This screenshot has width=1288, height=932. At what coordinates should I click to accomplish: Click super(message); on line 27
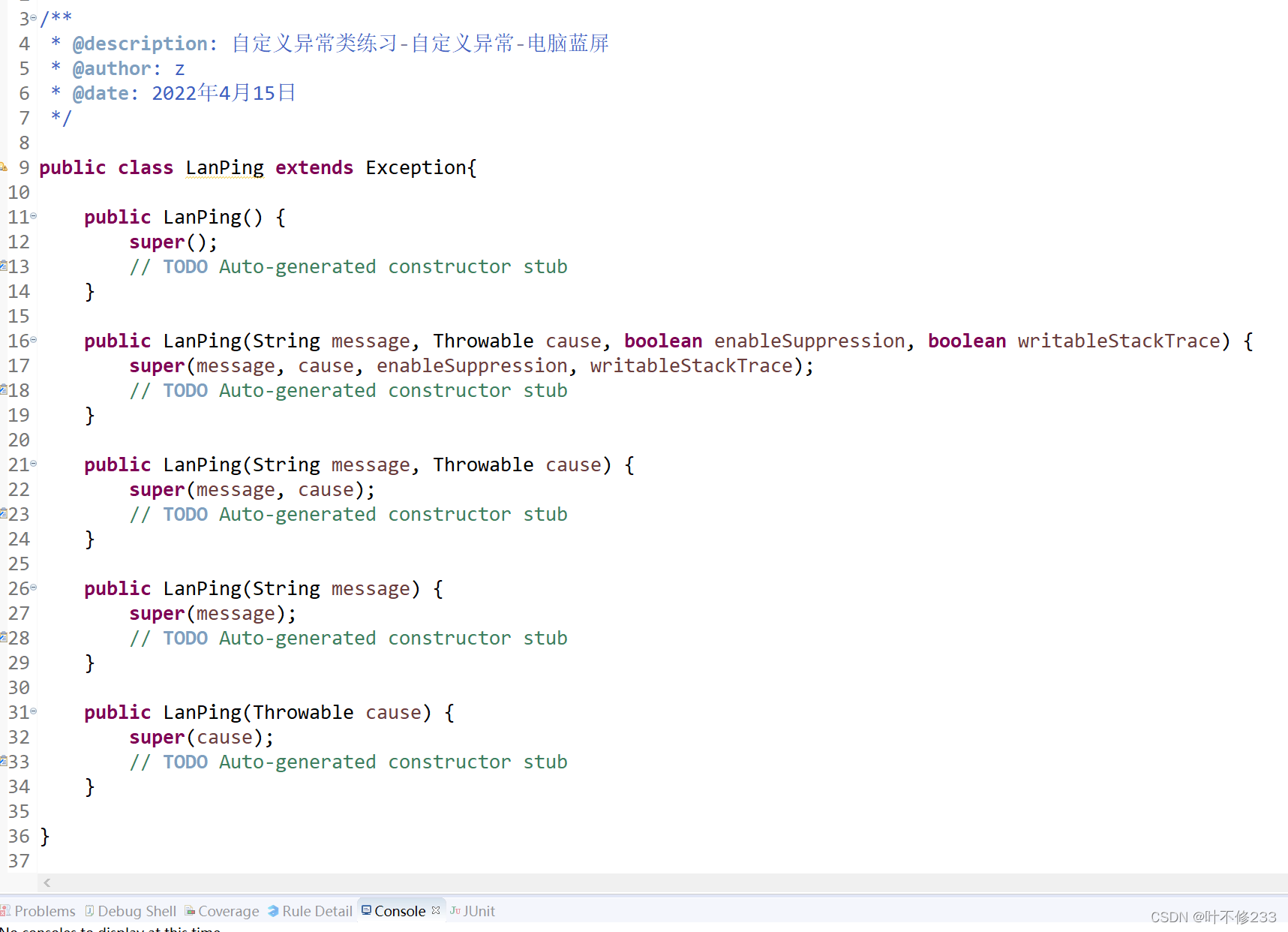pos(213,613)
